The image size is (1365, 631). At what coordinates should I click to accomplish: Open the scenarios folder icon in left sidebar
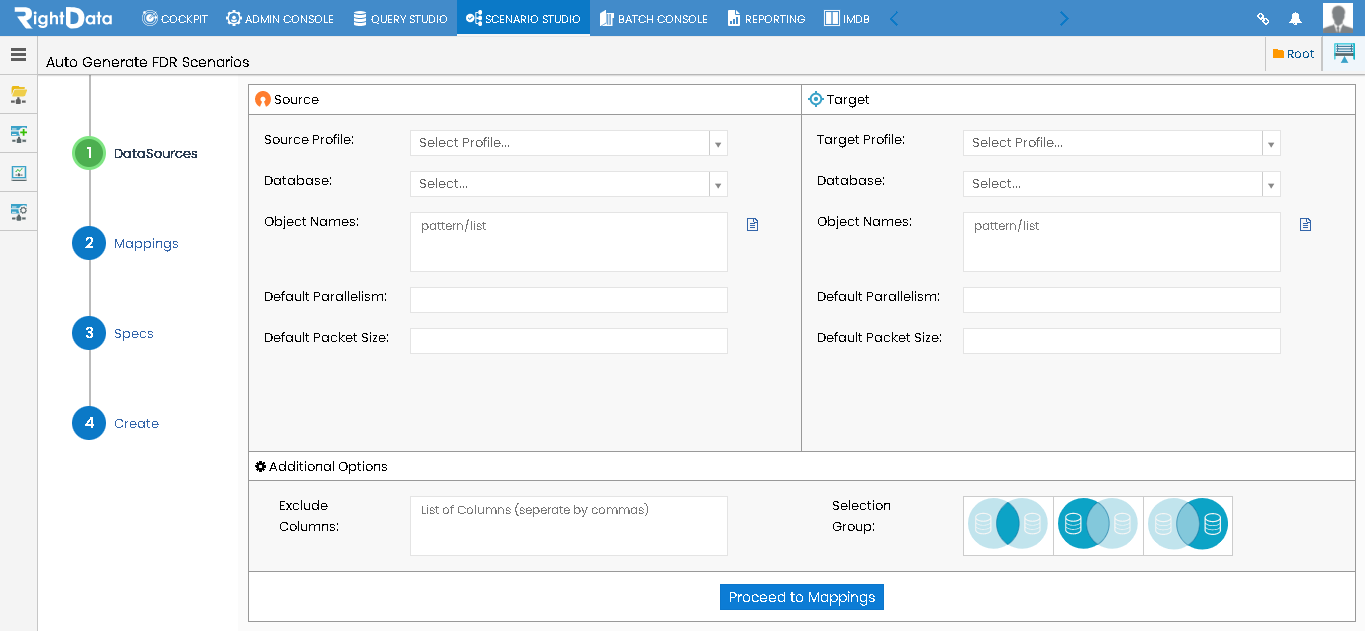pos(18,94)
